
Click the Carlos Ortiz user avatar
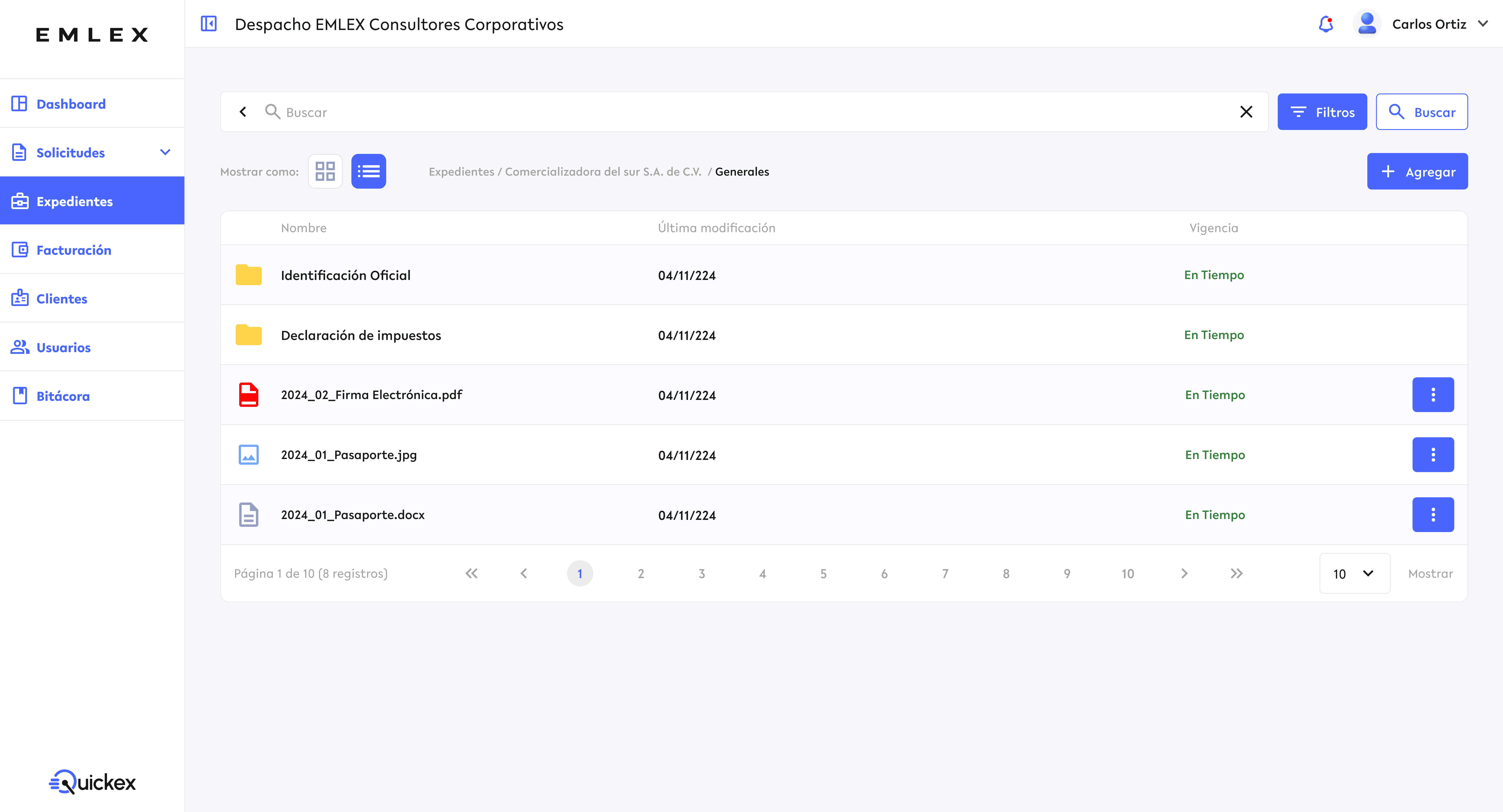click(1367, 24)
